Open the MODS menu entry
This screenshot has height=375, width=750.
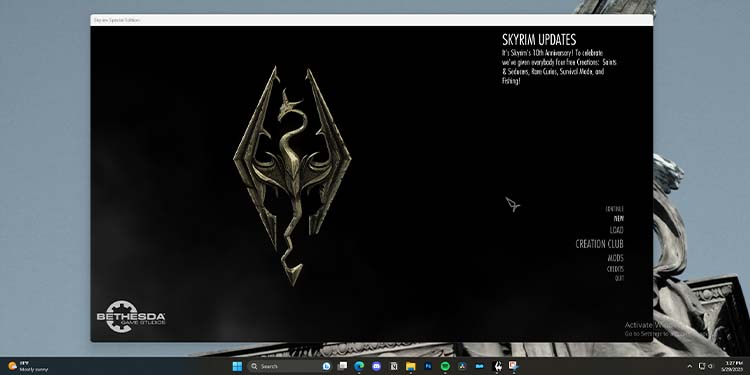coord(616,258)
